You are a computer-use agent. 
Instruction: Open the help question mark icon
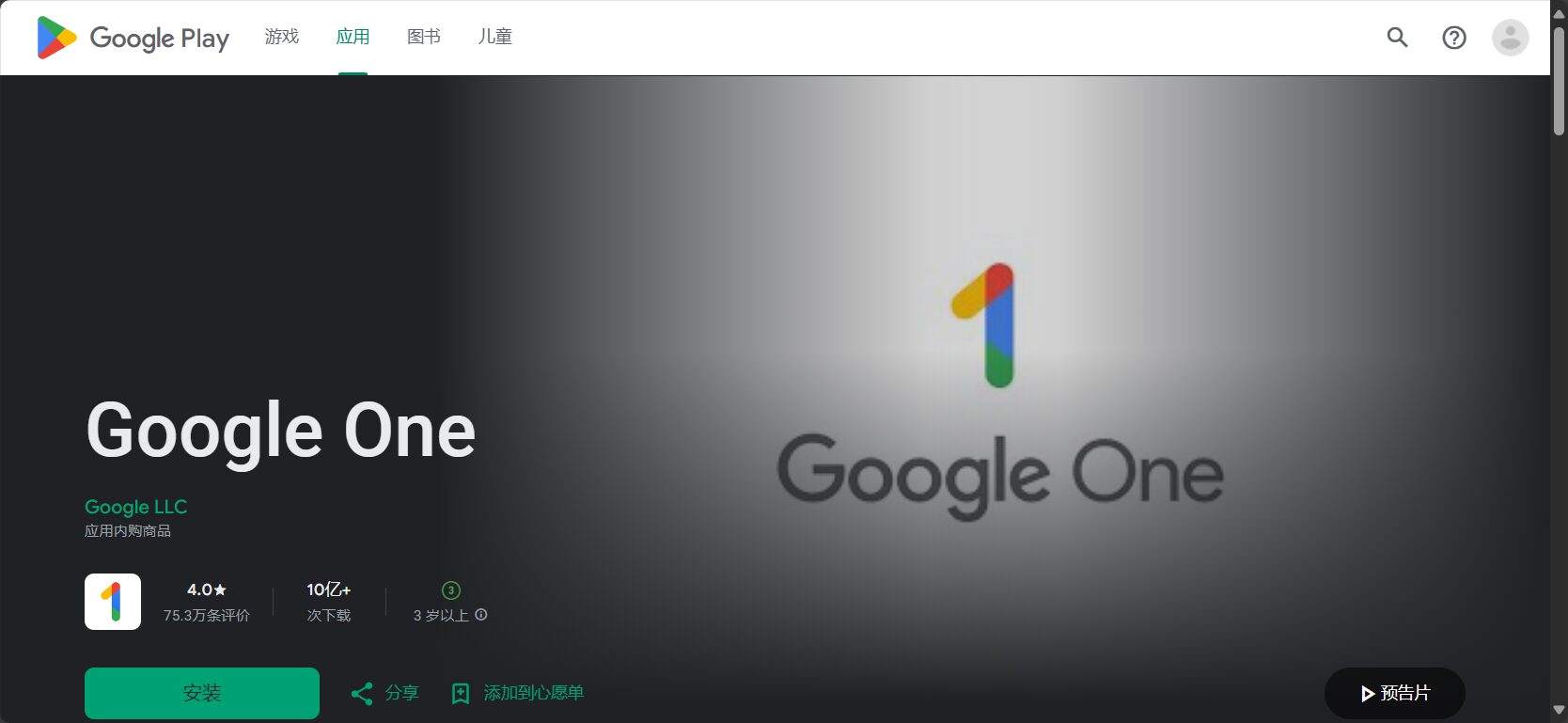1454,38
